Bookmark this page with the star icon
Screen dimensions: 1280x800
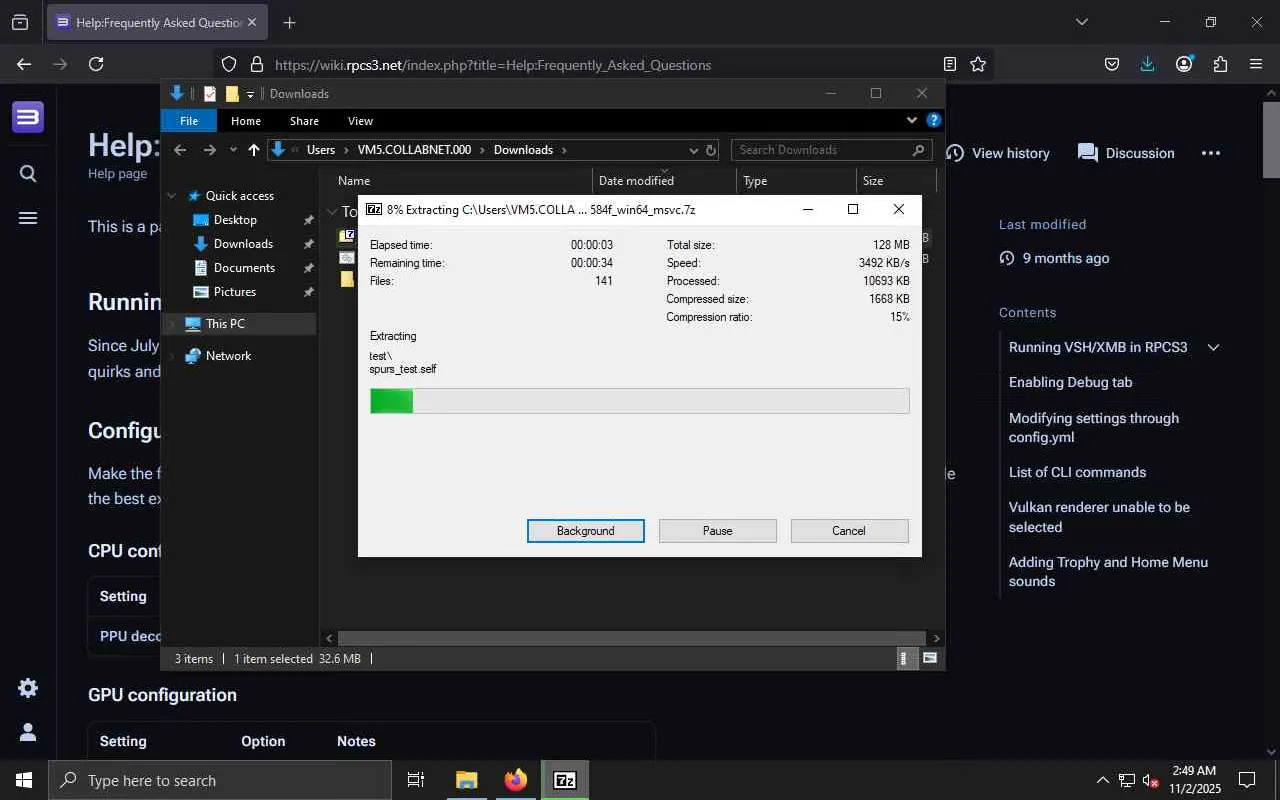[978, 64]
